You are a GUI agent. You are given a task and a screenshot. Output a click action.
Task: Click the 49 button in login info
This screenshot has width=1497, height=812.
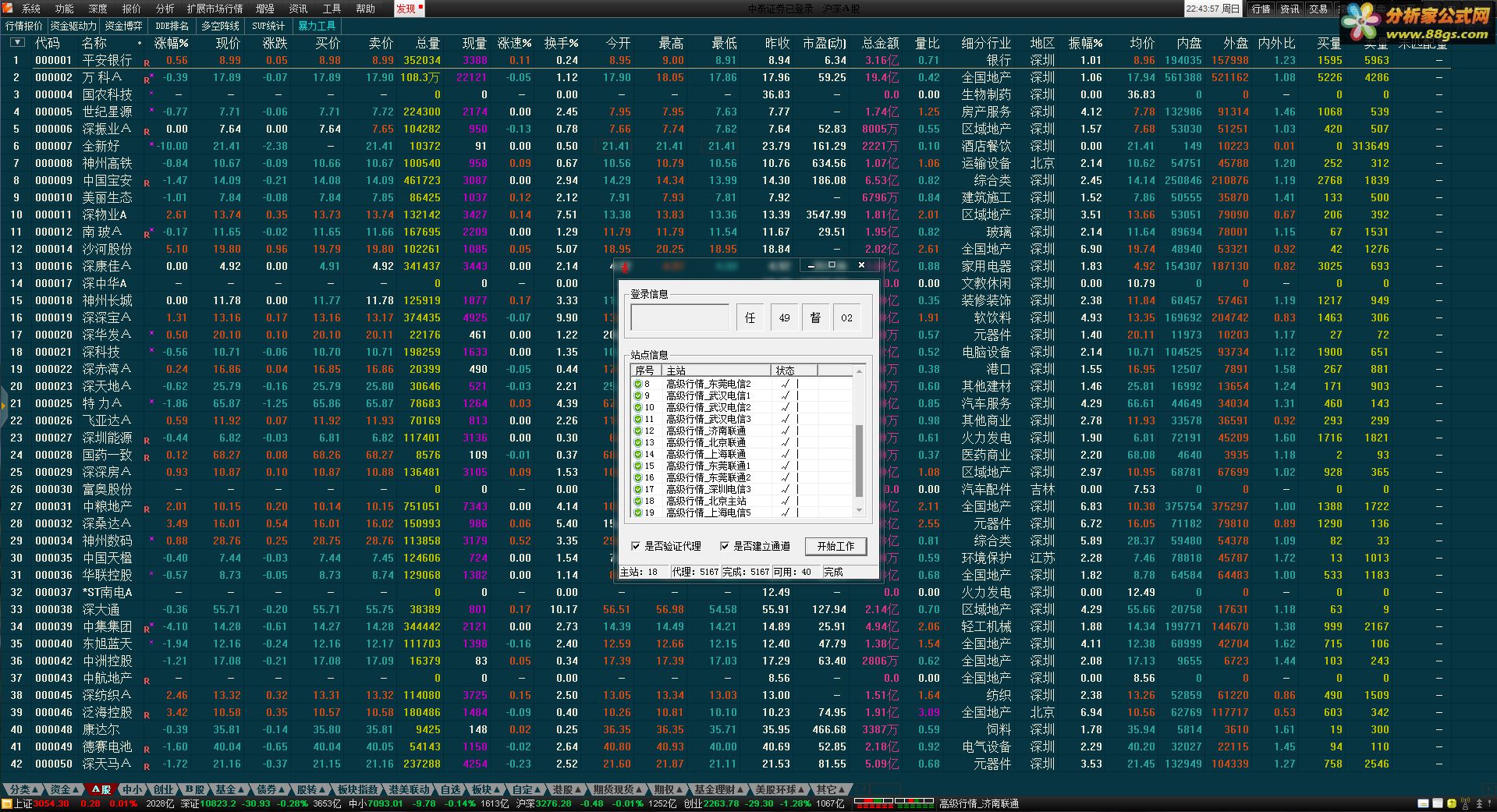784,317
